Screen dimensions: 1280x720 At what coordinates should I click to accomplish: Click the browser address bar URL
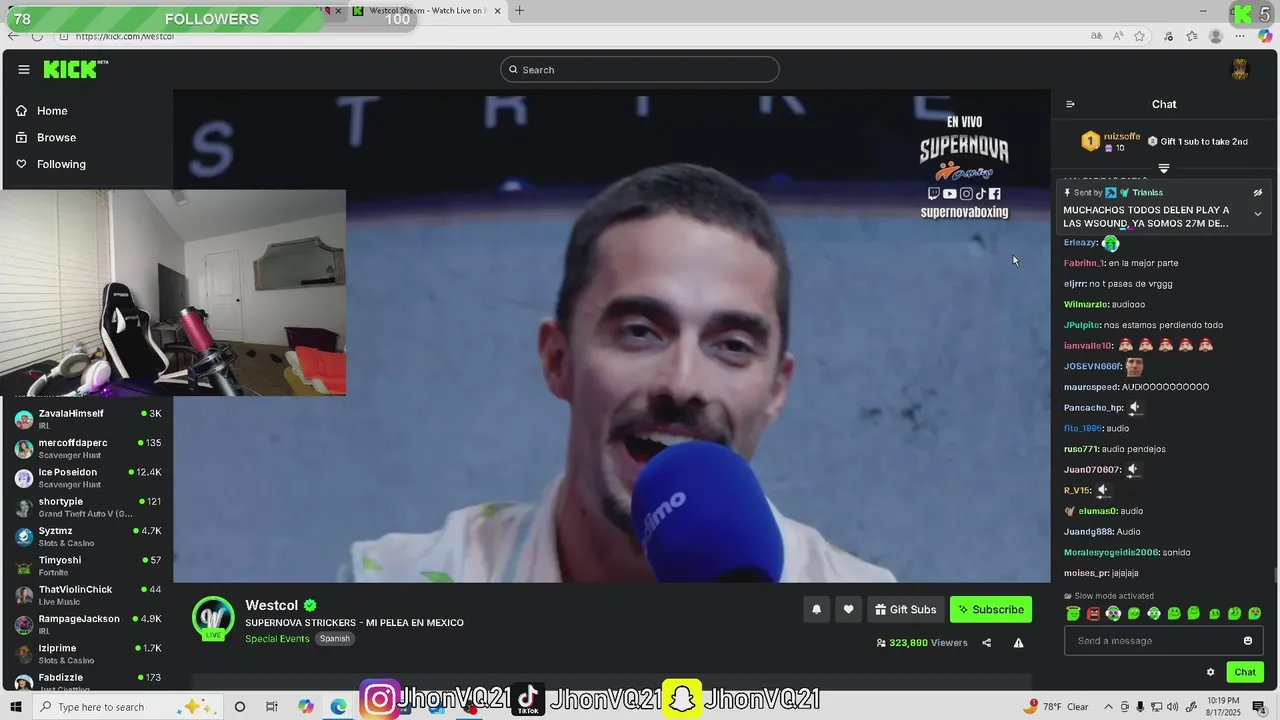125,36
